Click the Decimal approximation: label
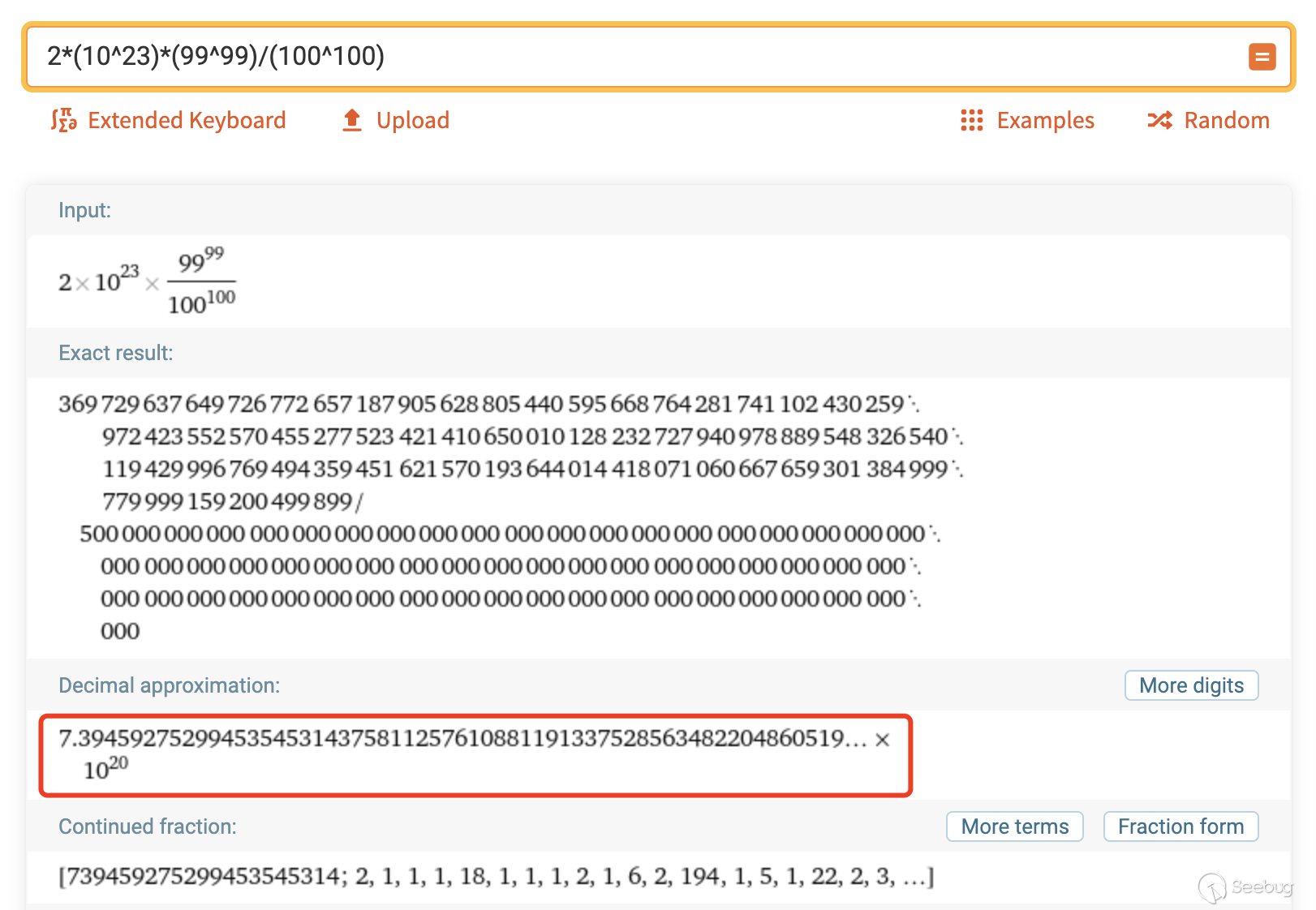This screenshot has width=1316, height=910. click(x=169, y=685)
